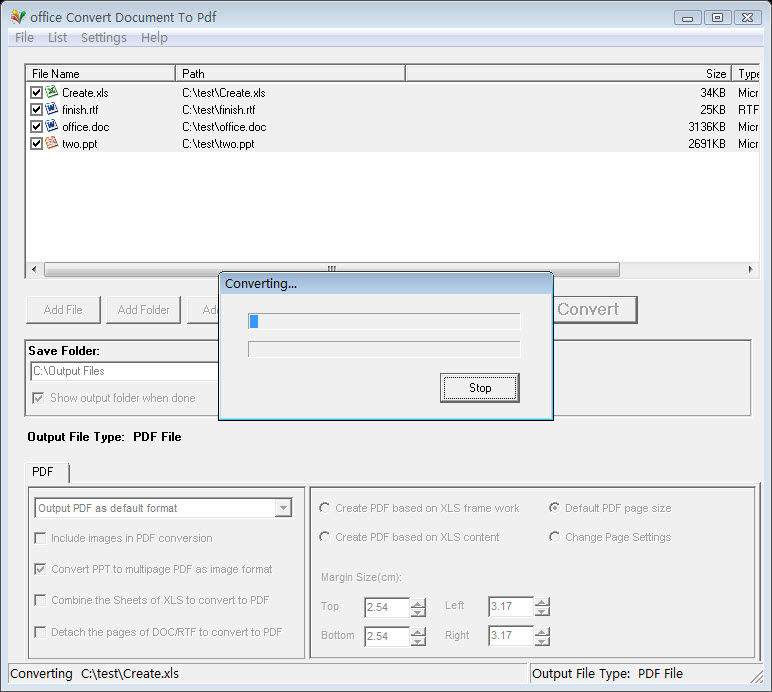Uncheck the office.doc file checkbox
This screenshot has width=772, height=692.
pyautogui.click(x=36, y=126)
